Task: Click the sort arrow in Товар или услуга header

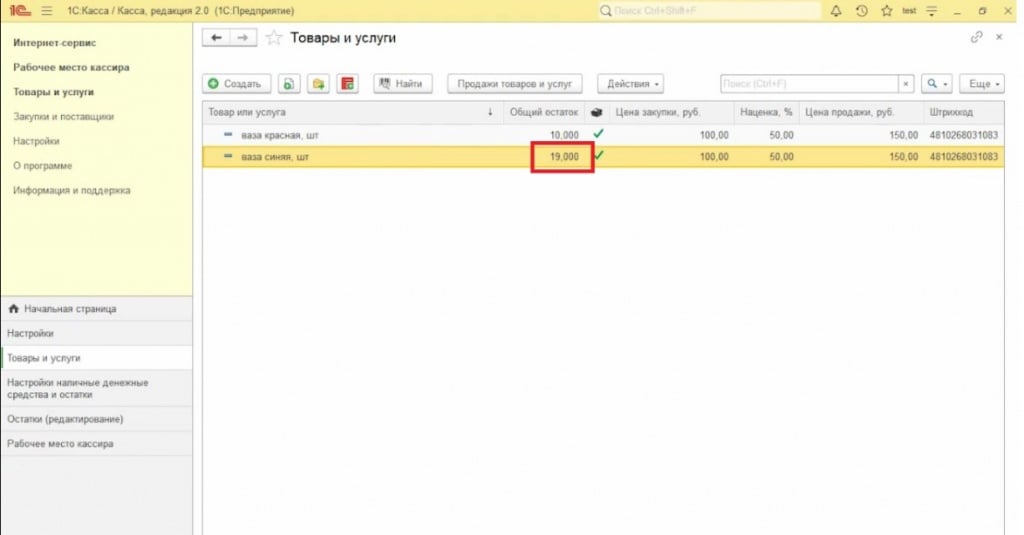Action: (x=490, y=112)
